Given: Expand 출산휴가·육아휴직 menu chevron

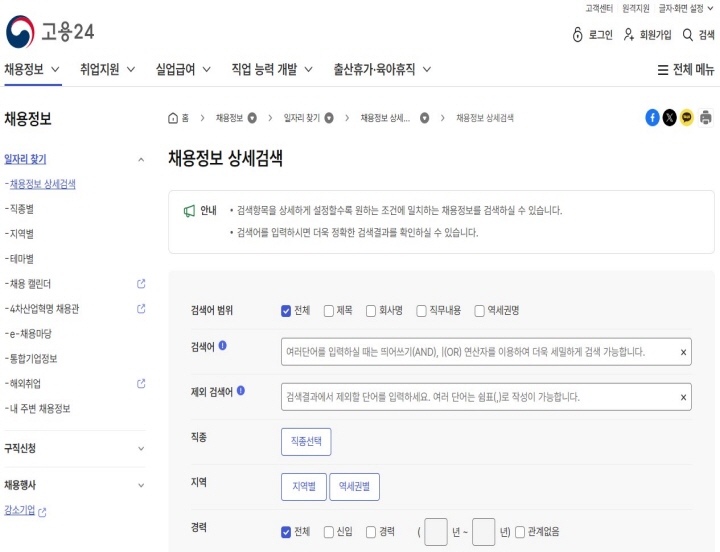Looking at the screenshot, I should (x=427, y=70).
